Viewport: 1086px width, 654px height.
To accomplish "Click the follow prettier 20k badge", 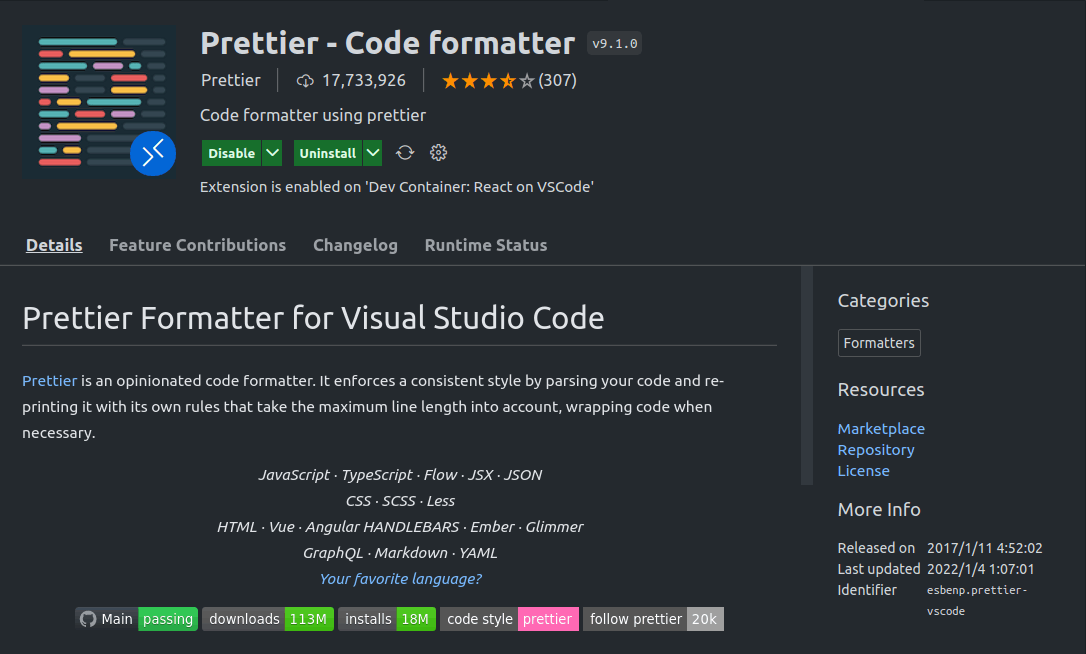I will coord(653,619).
